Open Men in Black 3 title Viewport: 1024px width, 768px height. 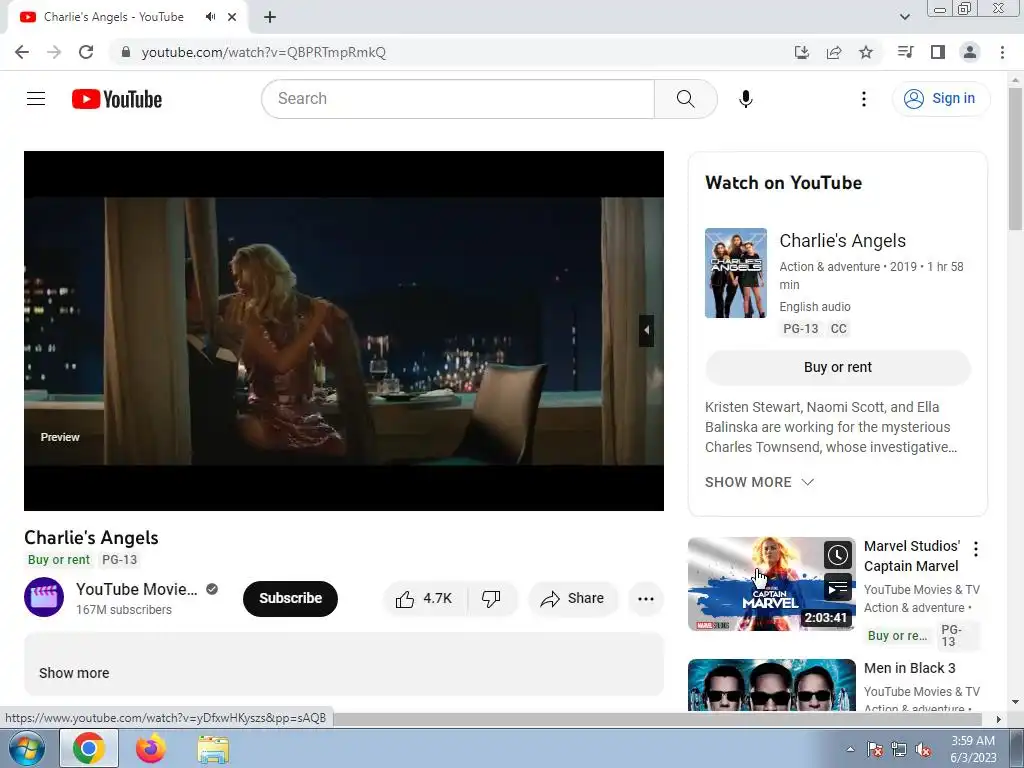[x=909, y=668]
